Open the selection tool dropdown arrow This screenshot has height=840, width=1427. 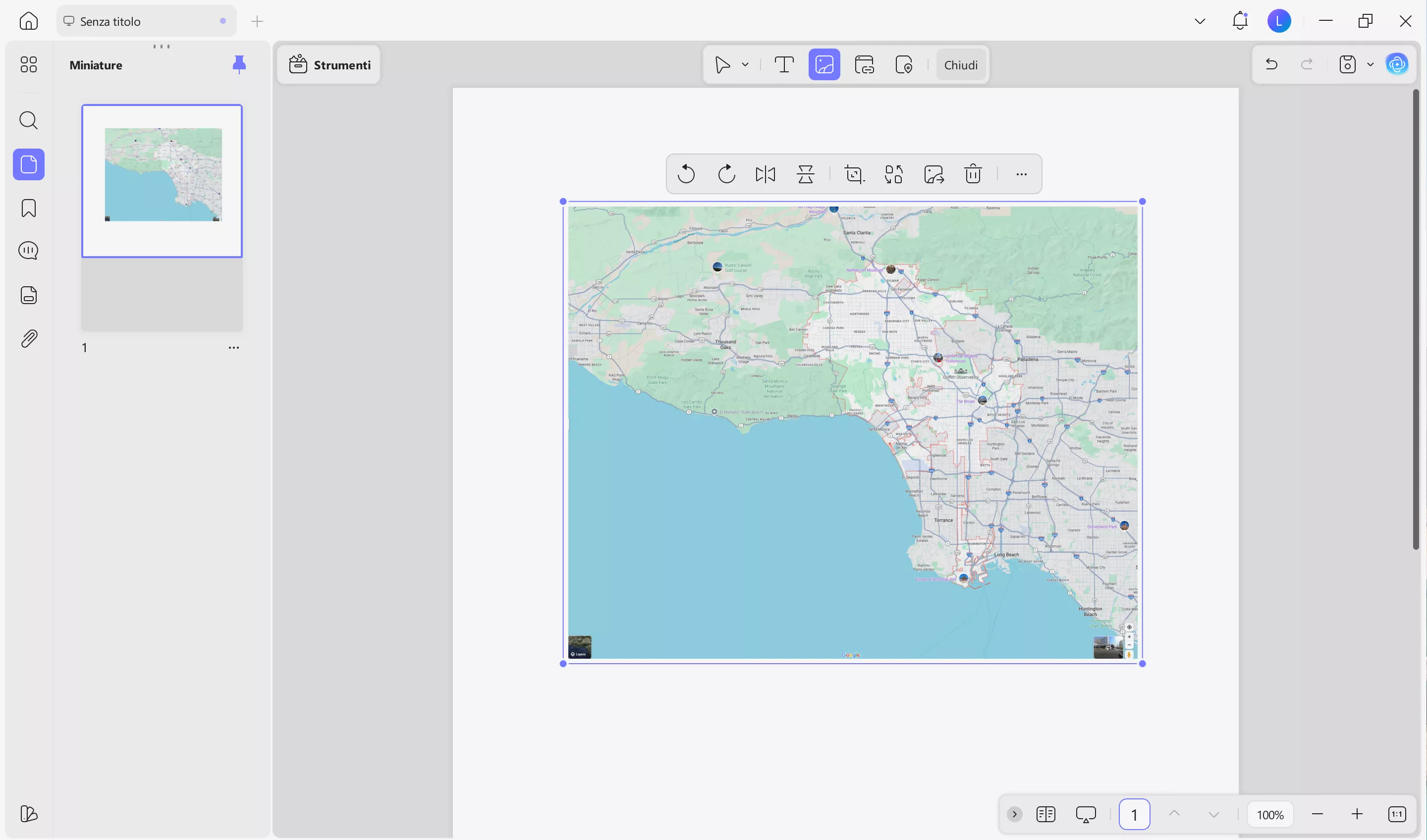click(745, 64)
